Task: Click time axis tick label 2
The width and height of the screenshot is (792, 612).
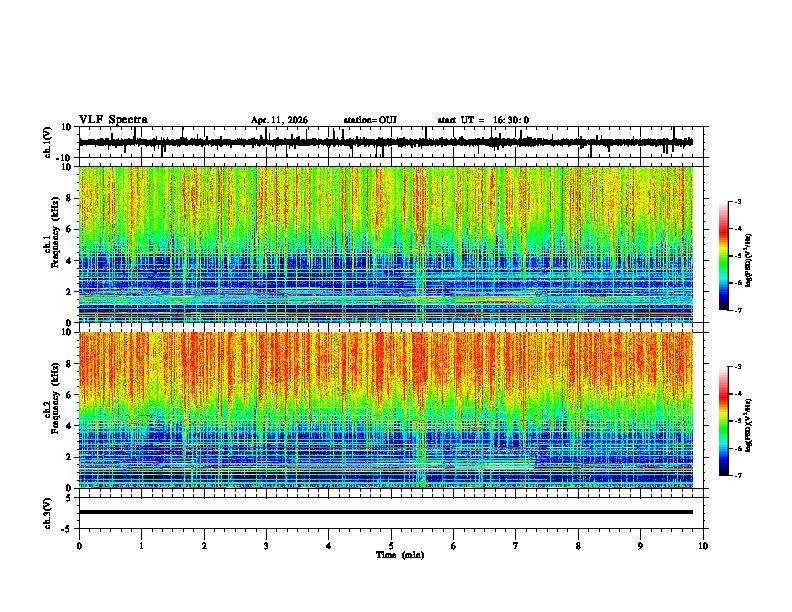Action: (204, 546)
